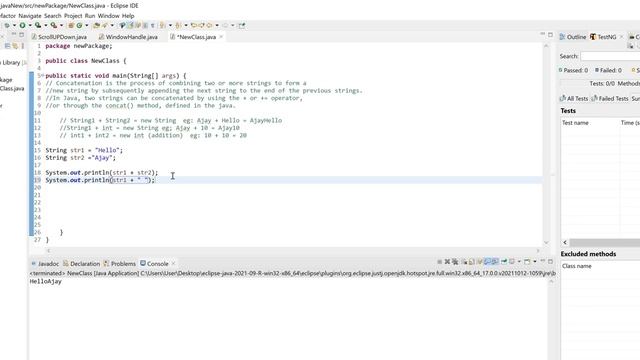Viewport: 640px width, 360px height.
Task: Click the Open Console icon
Action: pyautogui.click(x=527, y=262)
